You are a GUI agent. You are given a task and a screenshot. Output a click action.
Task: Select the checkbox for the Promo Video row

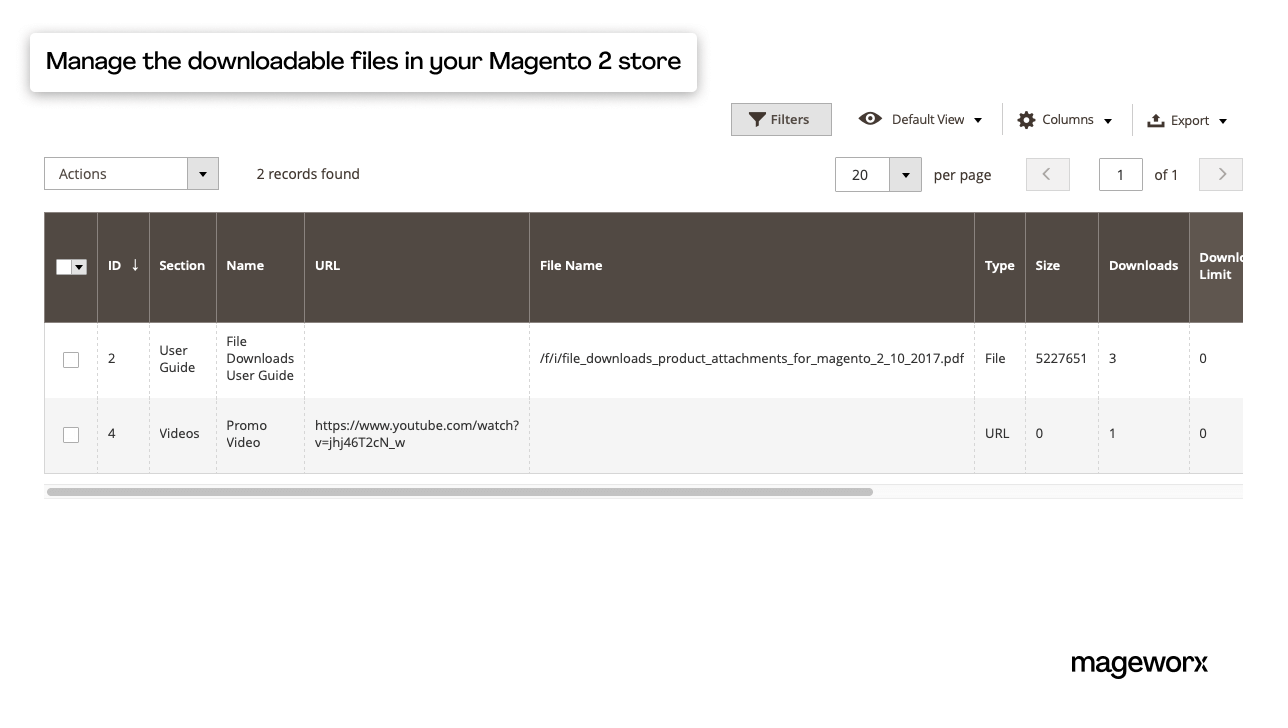coord(70,434)
